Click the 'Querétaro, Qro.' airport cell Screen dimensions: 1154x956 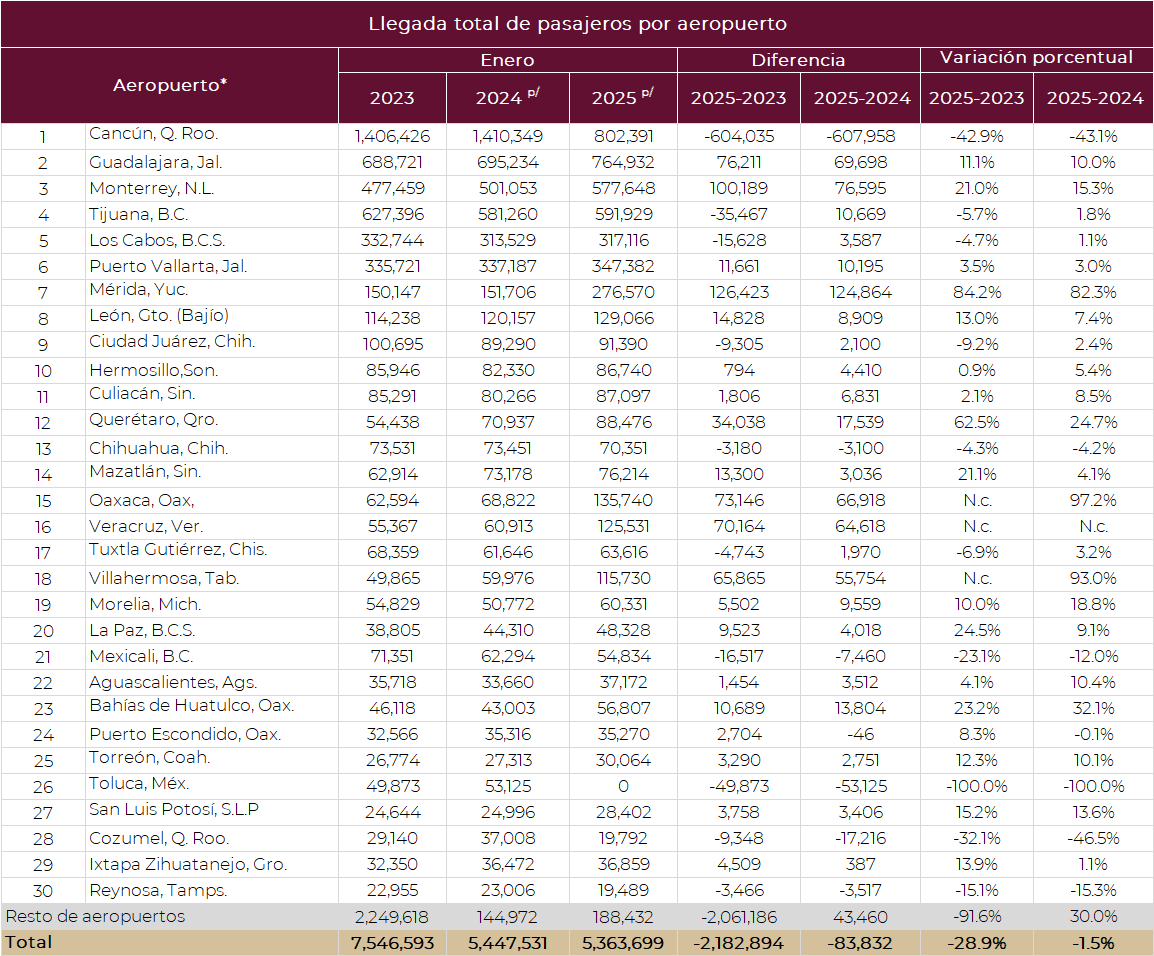[153, 420]
